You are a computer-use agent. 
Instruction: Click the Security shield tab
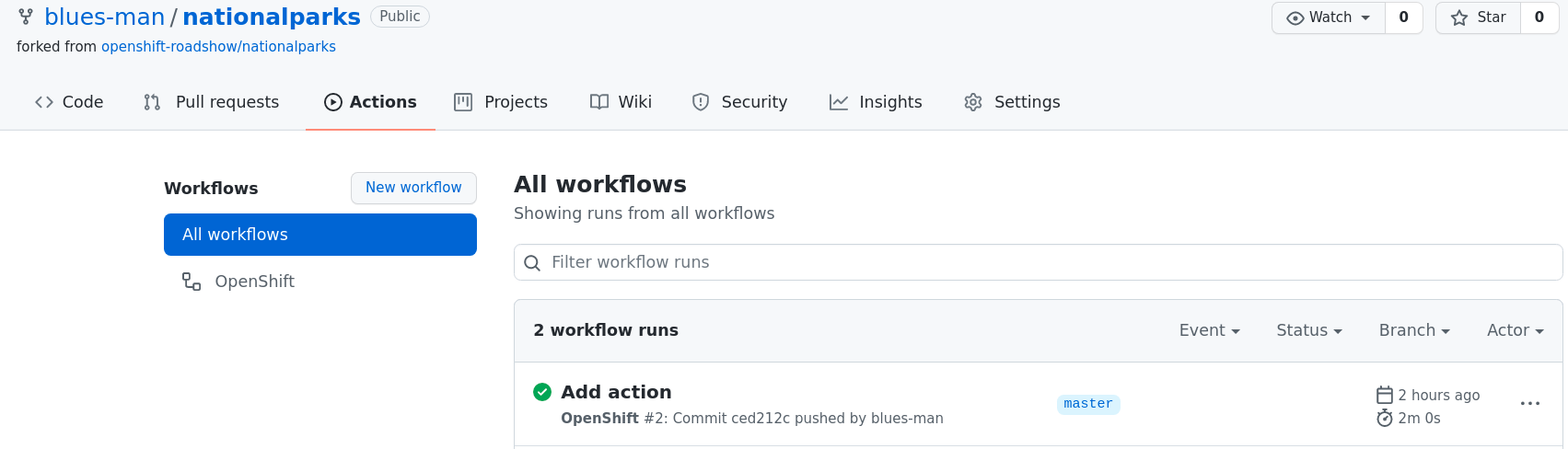pos(739,102)
